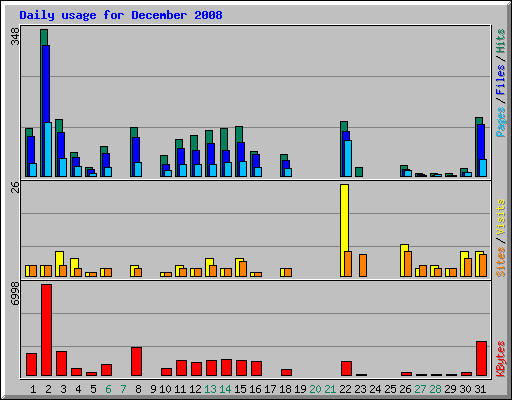Image resolution: width=512 pixels, height=400 pixels.
Task: Click the "Daily usage for December 2008" title
Action: click(x=121, y=15)
